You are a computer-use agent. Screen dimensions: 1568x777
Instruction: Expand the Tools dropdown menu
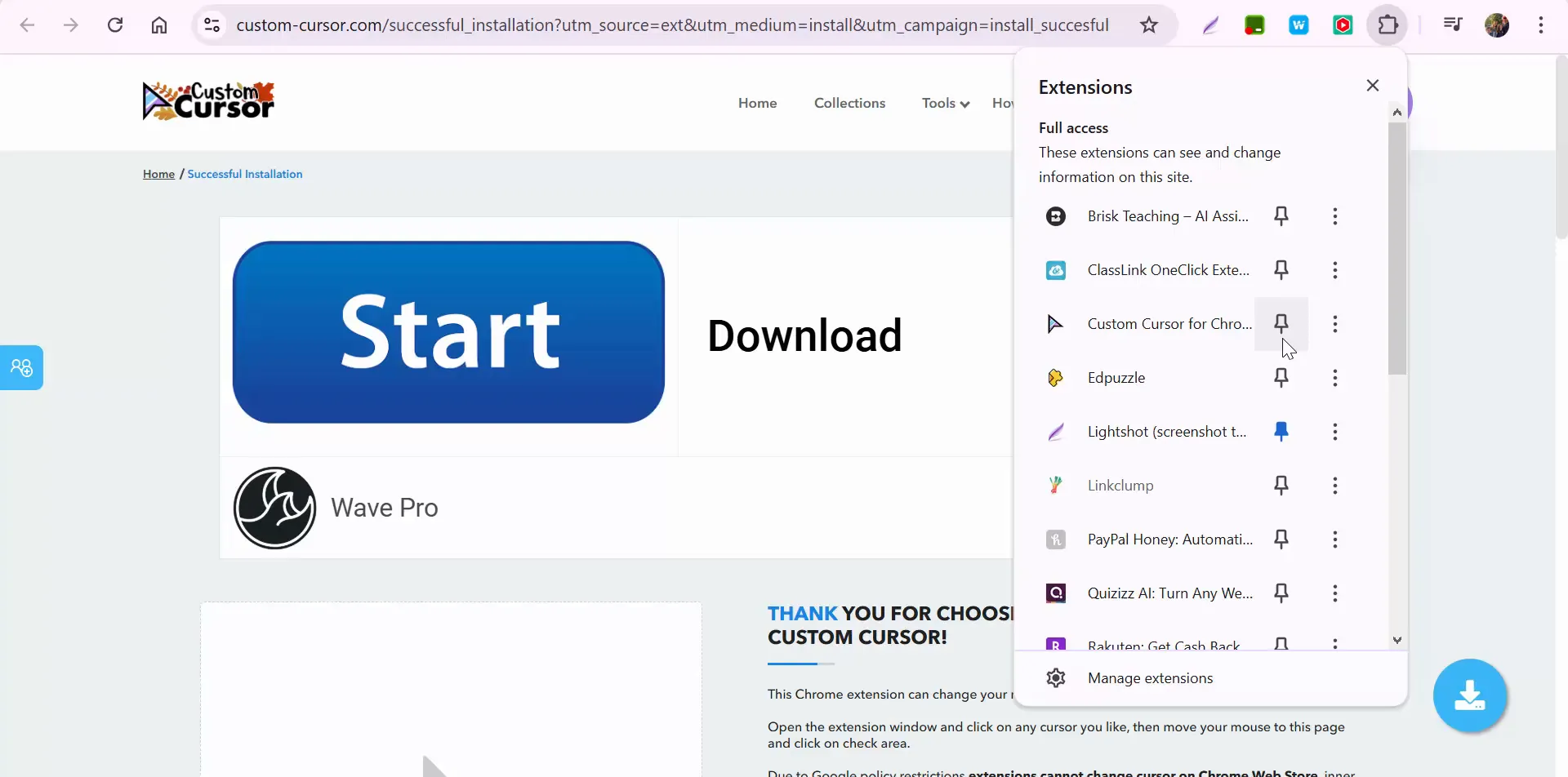tap(946, 103)
